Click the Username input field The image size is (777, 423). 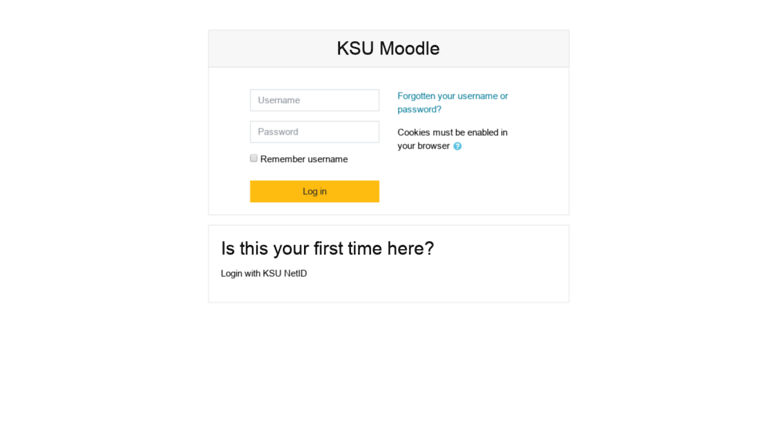[x=315, y=100]
